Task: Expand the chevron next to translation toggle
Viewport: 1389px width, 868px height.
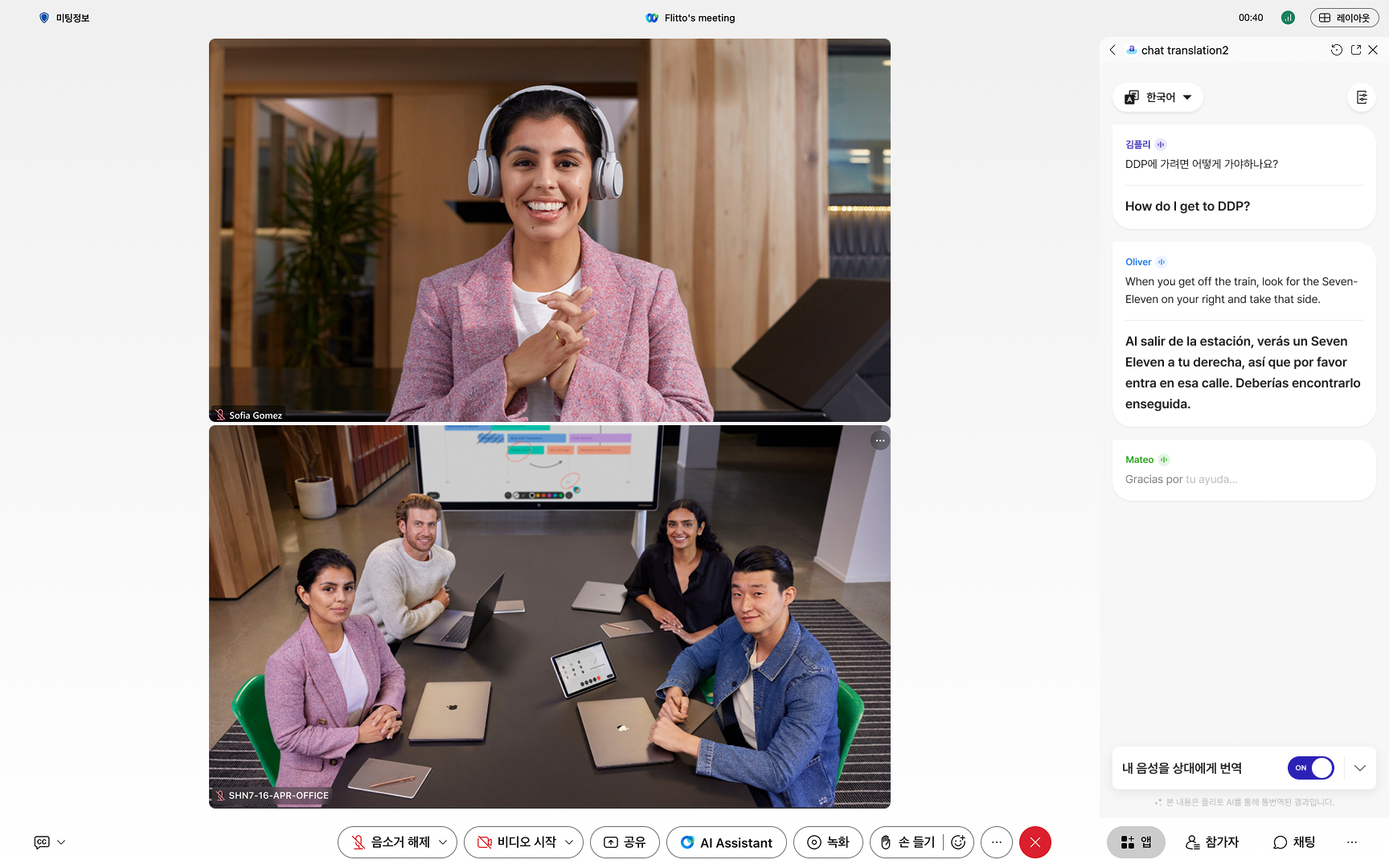Action: pyautogui.click(x=1360, y=768)
